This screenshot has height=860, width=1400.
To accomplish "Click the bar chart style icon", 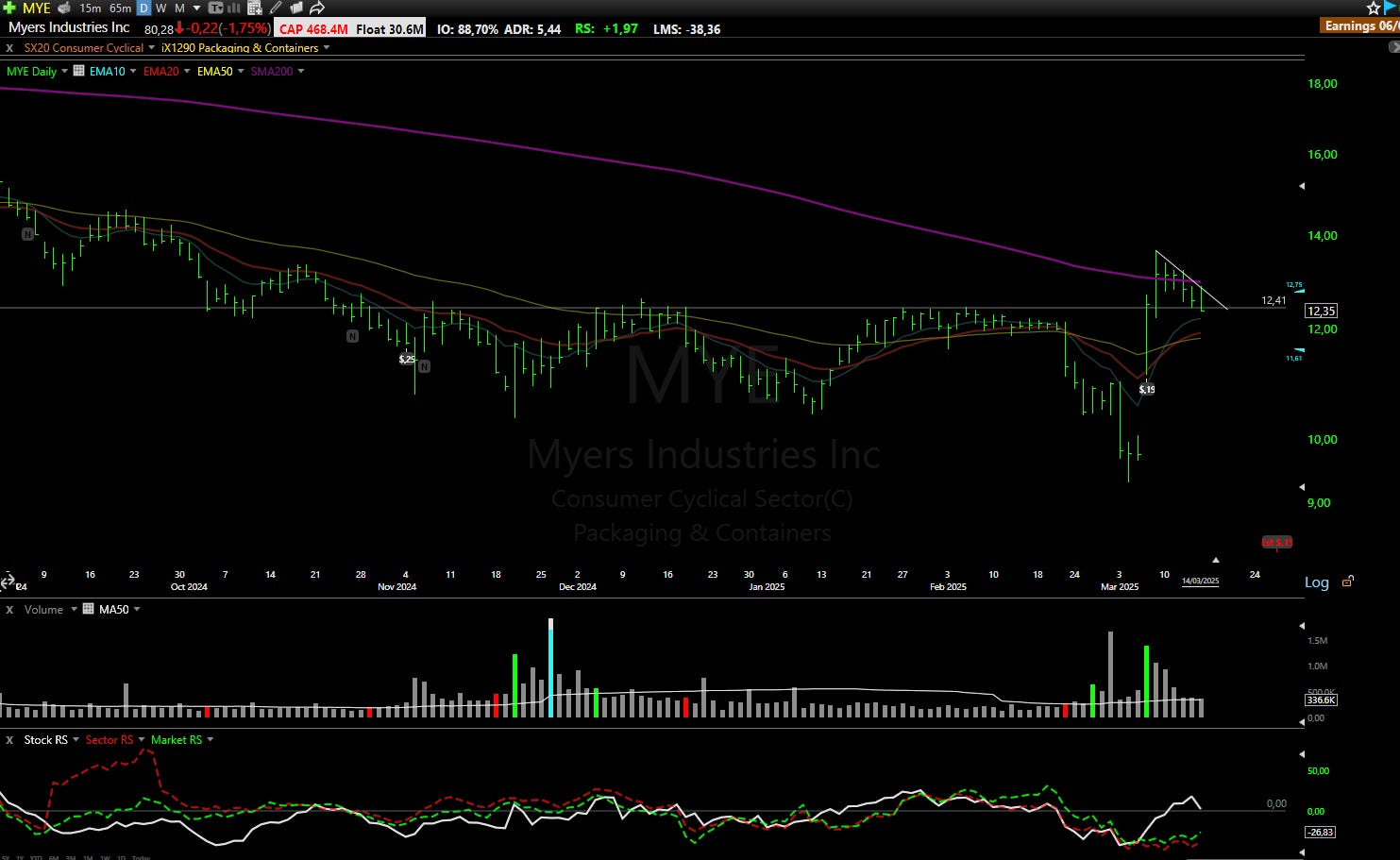I will pyautogui.click(x=234, y=8).
